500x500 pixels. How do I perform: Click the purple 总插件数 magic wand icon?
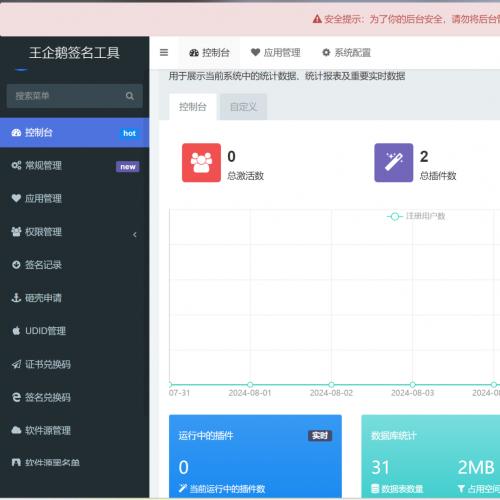click(394, 163)
